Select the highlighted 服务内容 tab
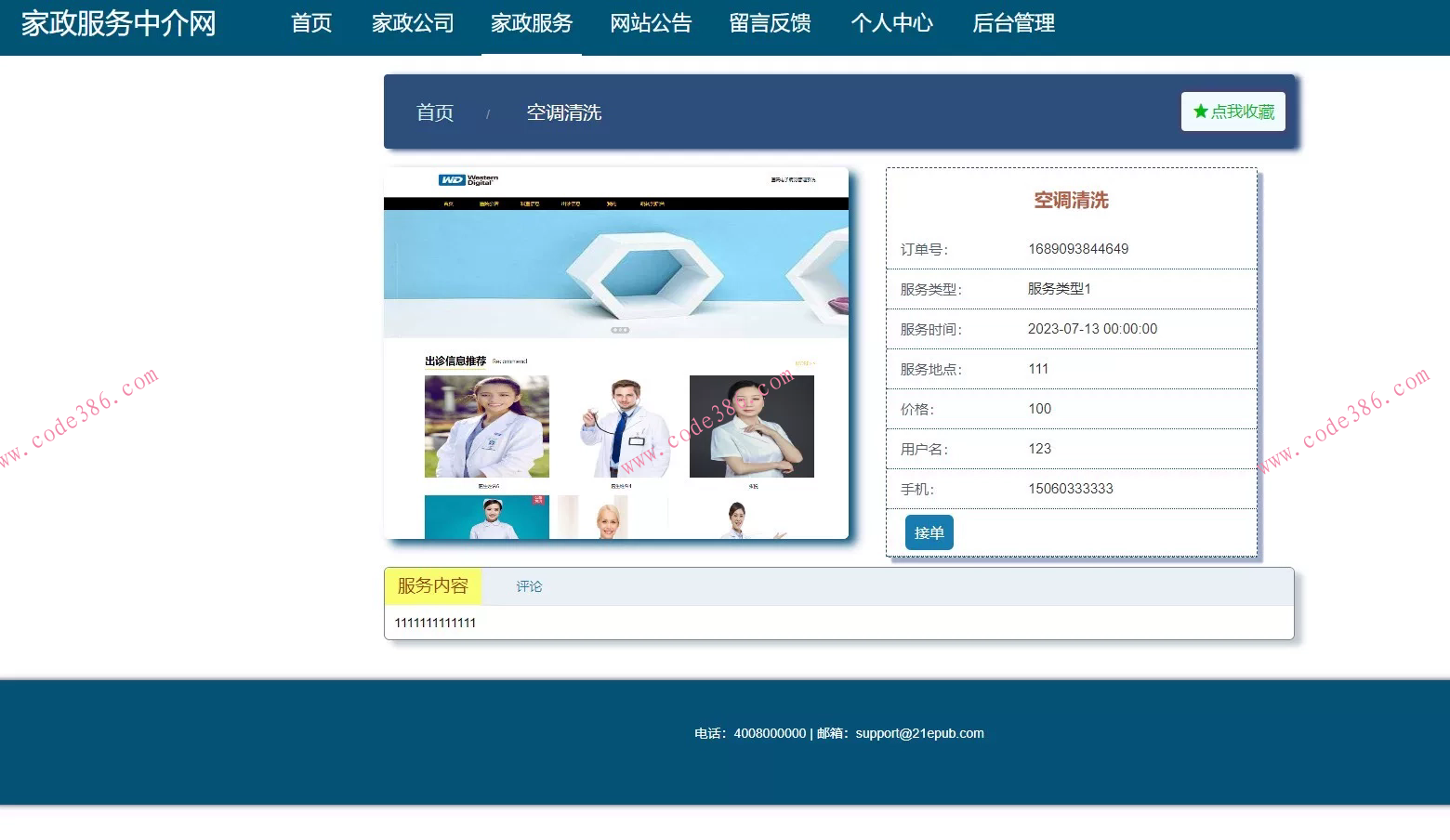The height and width of the screenshot is (840, 1450). [432, 585]
